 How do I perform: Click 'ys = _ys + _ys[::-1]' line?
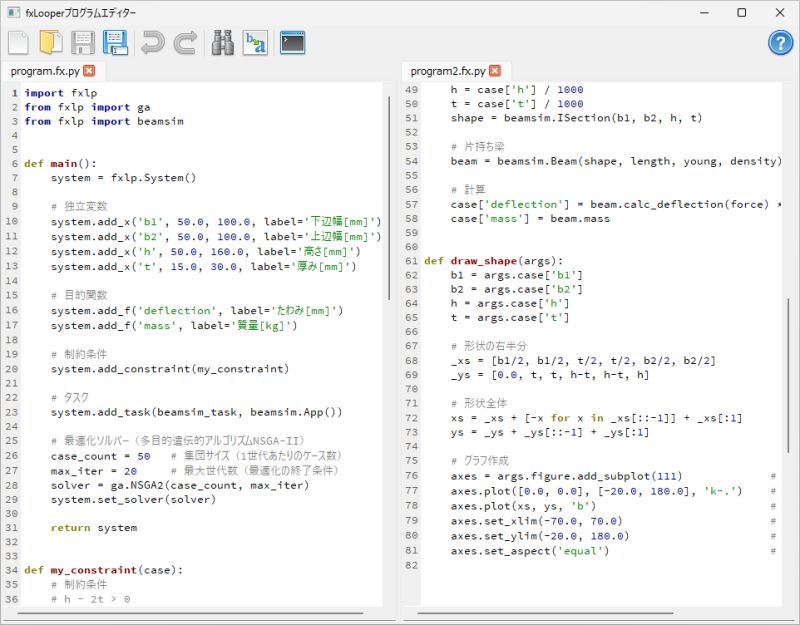550,433
